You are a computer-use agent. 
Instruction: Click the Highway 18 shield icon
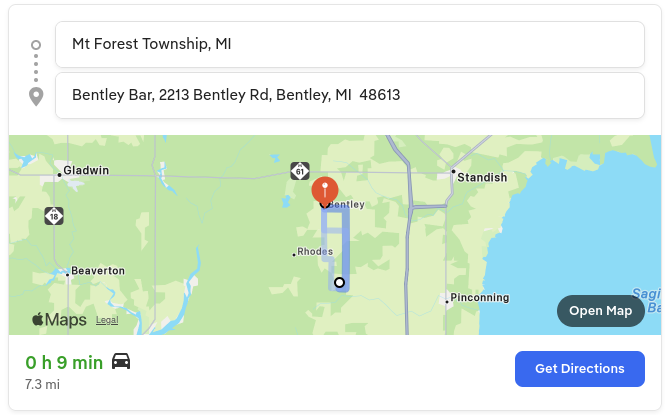[53, 215]
